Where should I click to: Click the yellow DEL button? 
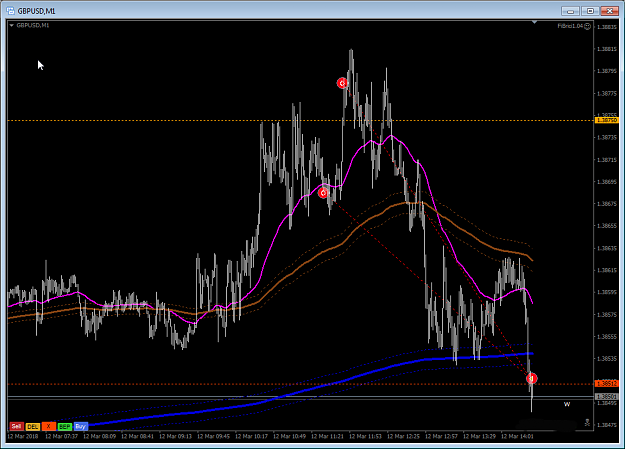(x=33, y=427)
